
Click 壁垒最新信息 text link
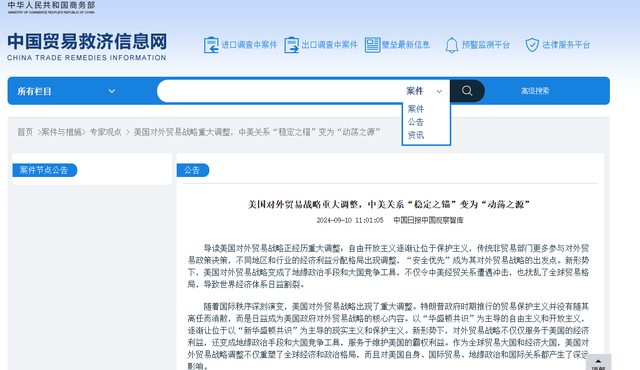(x=406, y=45)
